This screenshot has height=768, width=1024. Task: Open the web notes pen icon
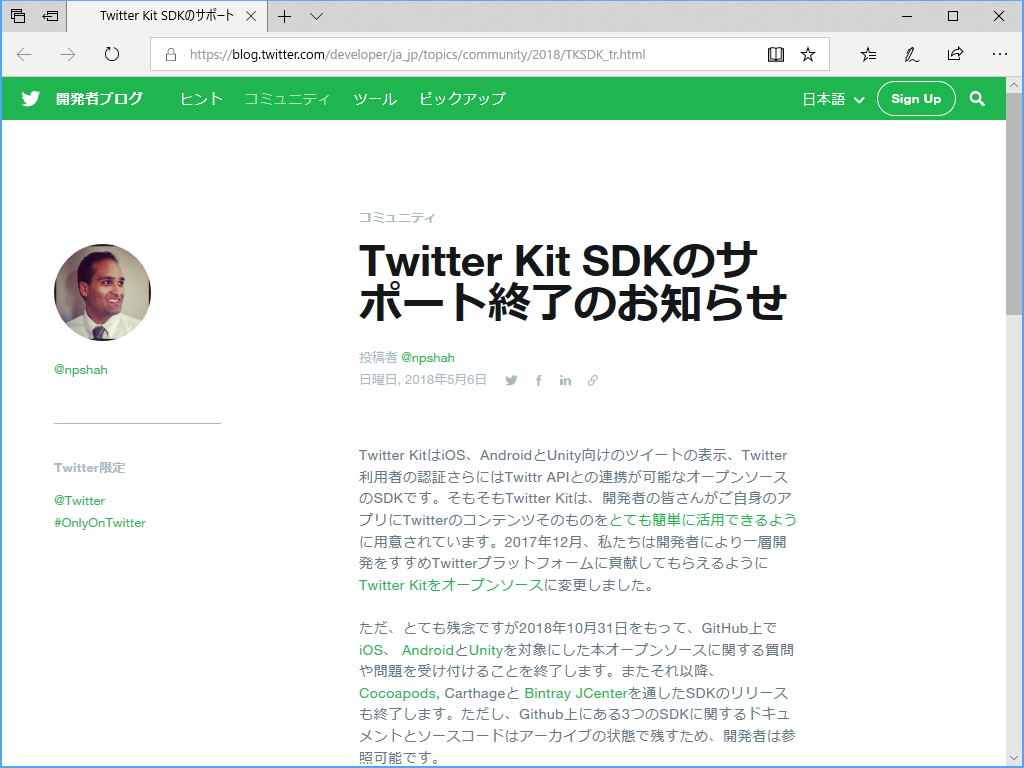coord(912,54)
